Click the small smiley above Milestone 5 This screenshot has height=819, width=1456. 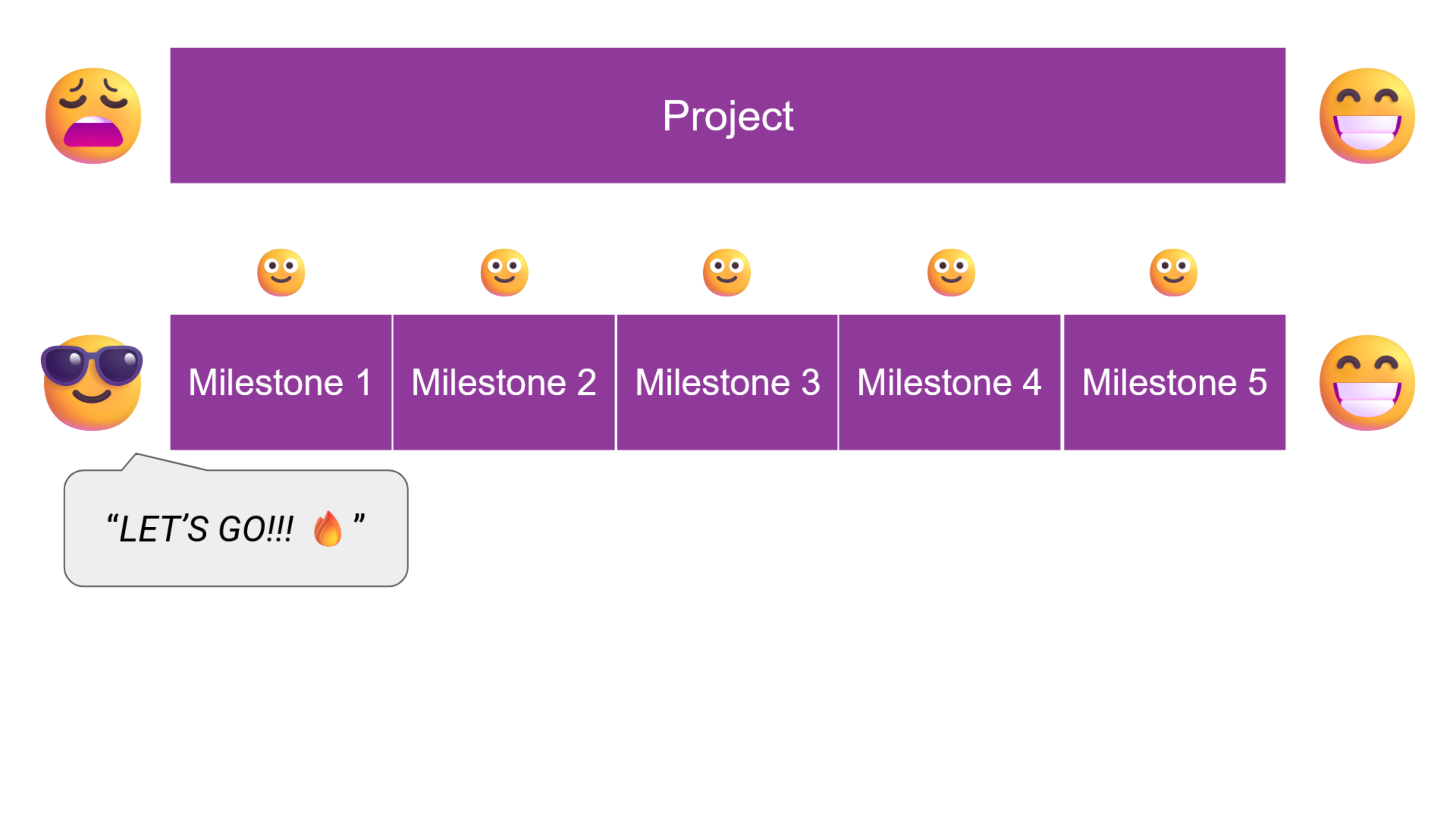click(x=1173, y=272)
